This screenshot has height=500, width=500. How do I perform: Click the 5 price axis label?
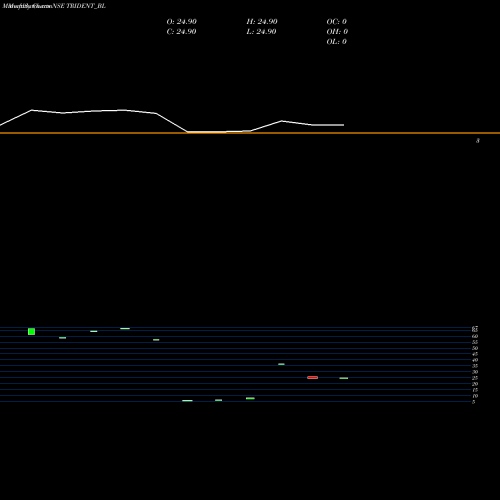point(473,402)
